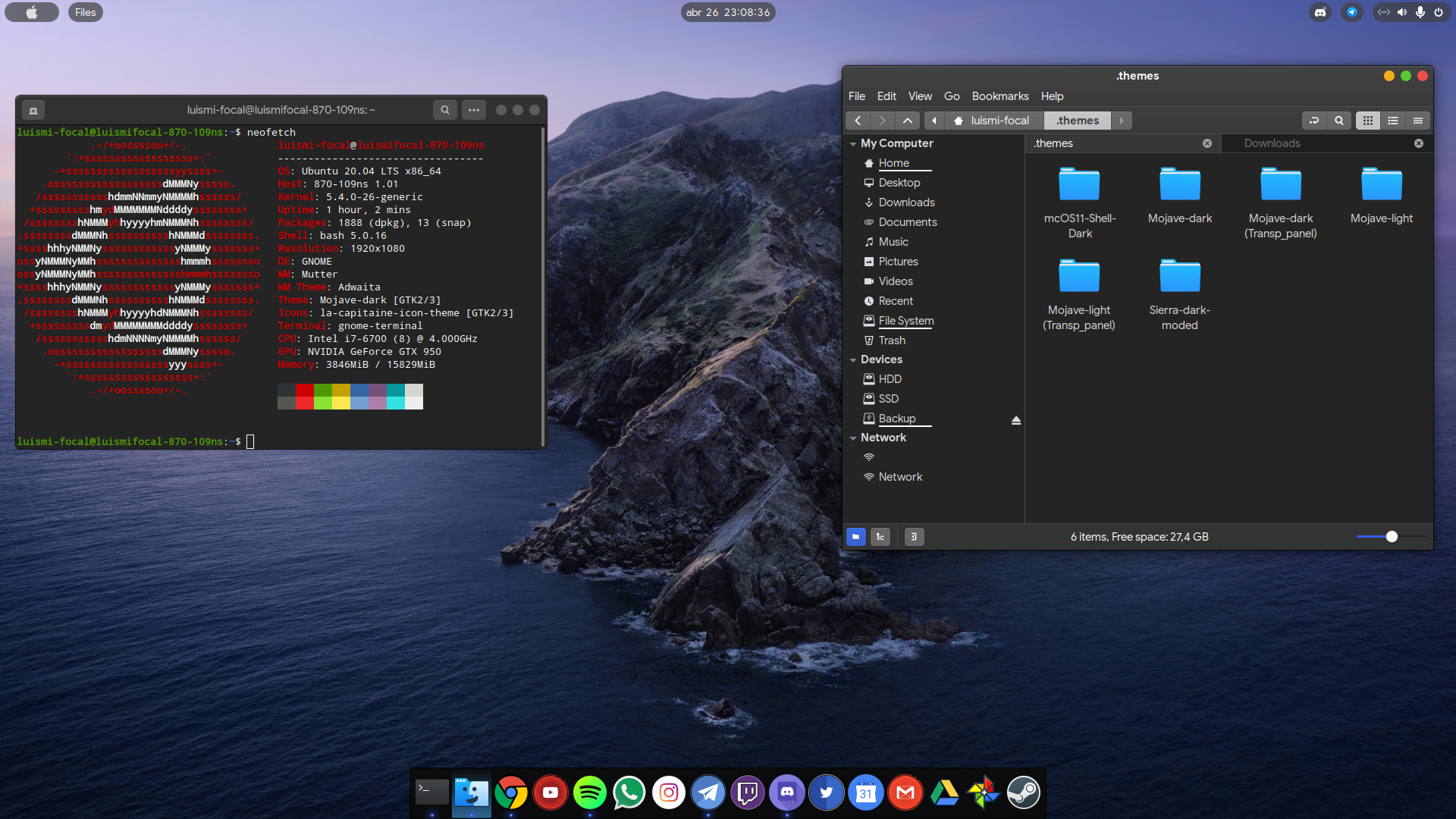The width and height of the screenshot is (1456, 819).
Task: Open Telegram in the dock
Action: 709,791
